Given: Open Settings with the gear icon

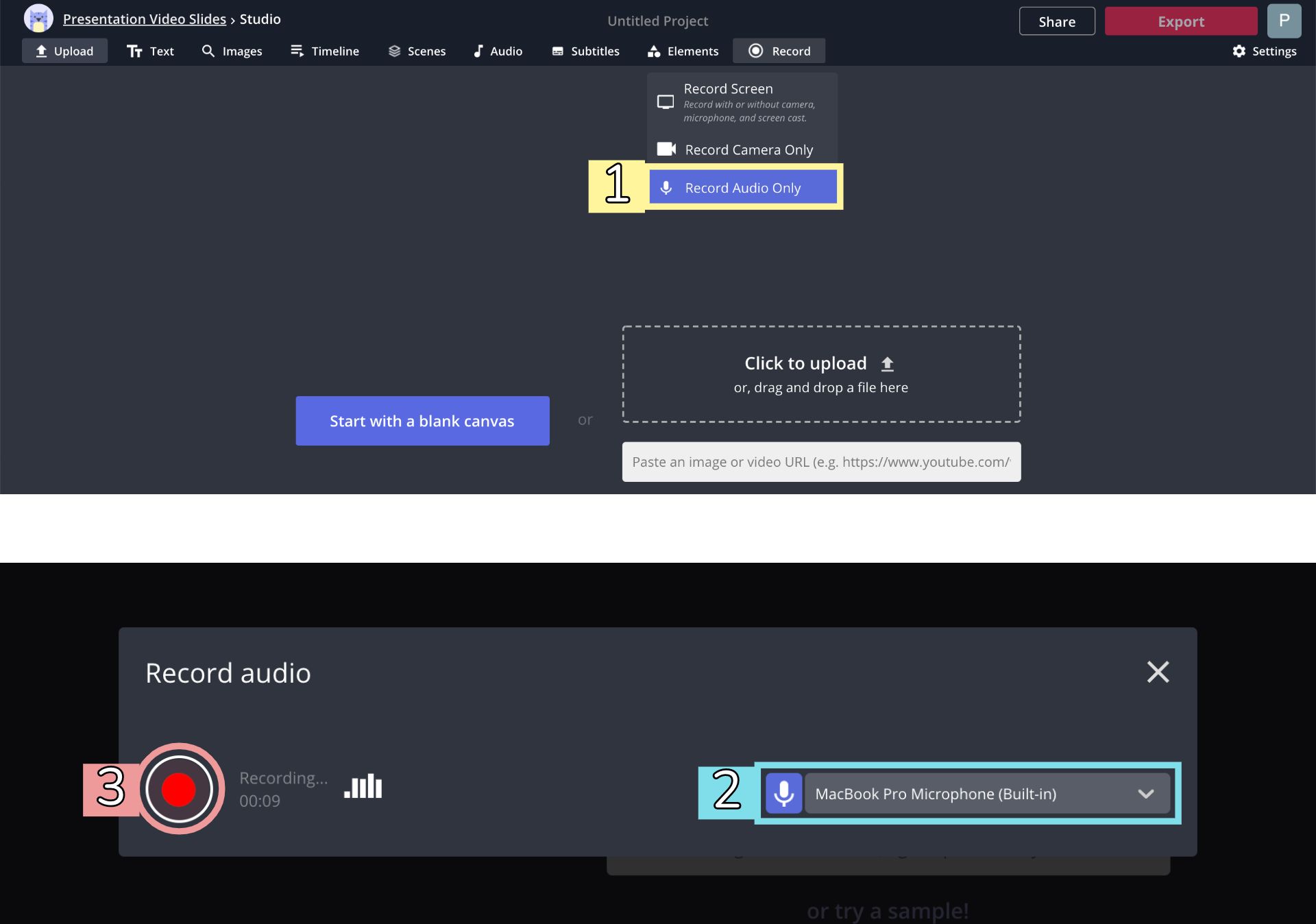Looking at the screenshot, I should point(1264,51).
